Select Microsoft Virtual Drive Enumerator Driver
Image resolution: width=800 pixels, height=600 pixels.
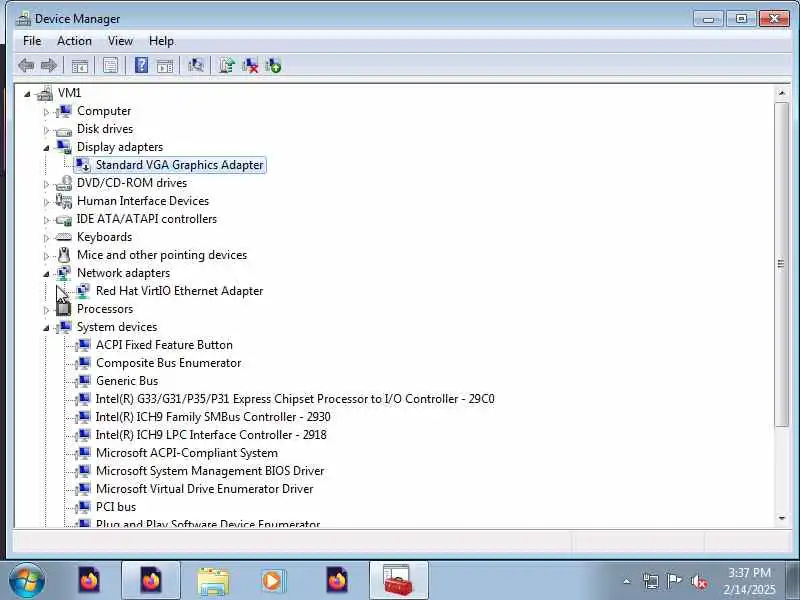coord(204,489)
